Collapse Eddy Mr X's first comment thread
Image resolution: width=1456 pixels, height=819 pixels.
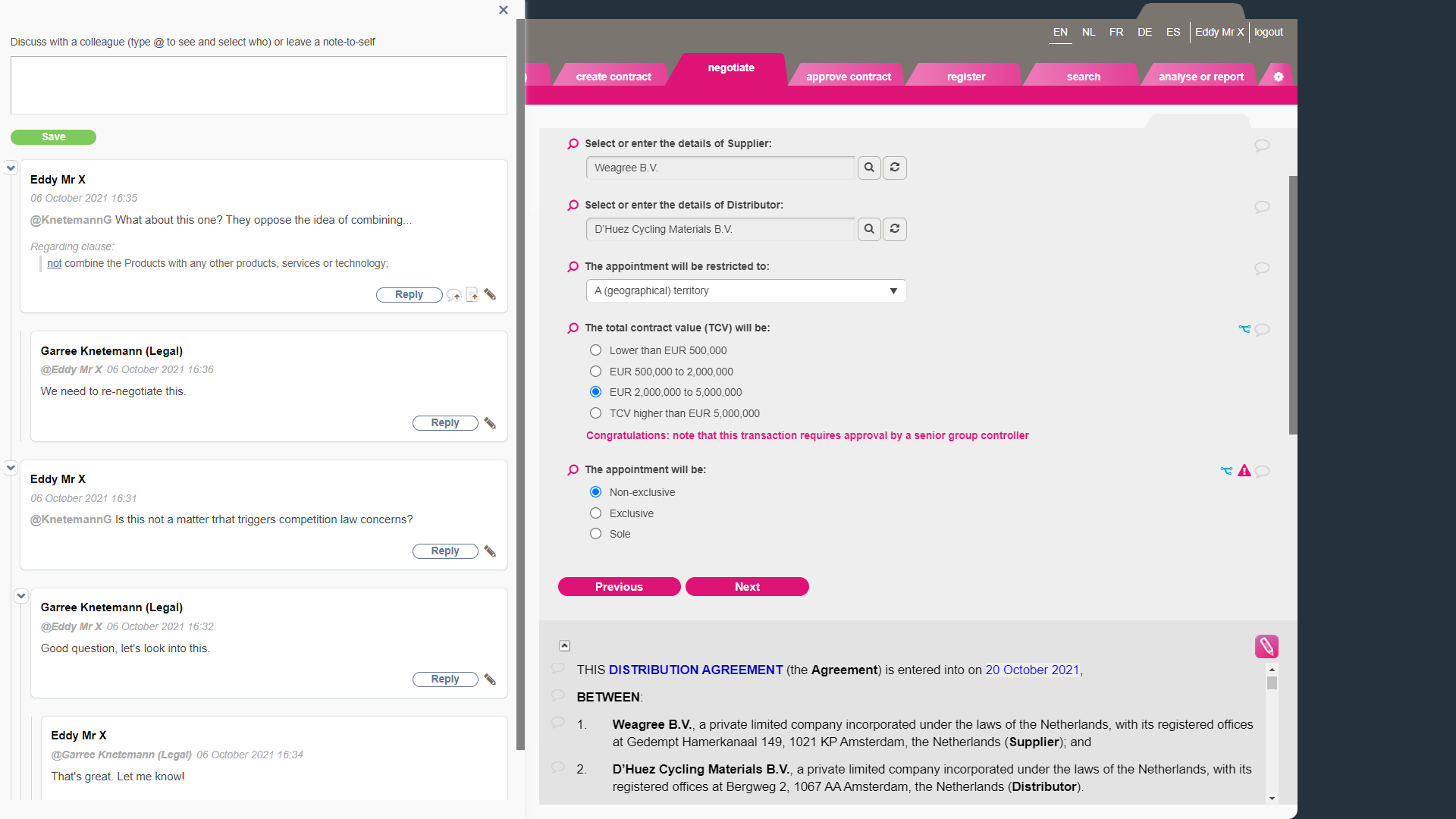tap(11, 168)
